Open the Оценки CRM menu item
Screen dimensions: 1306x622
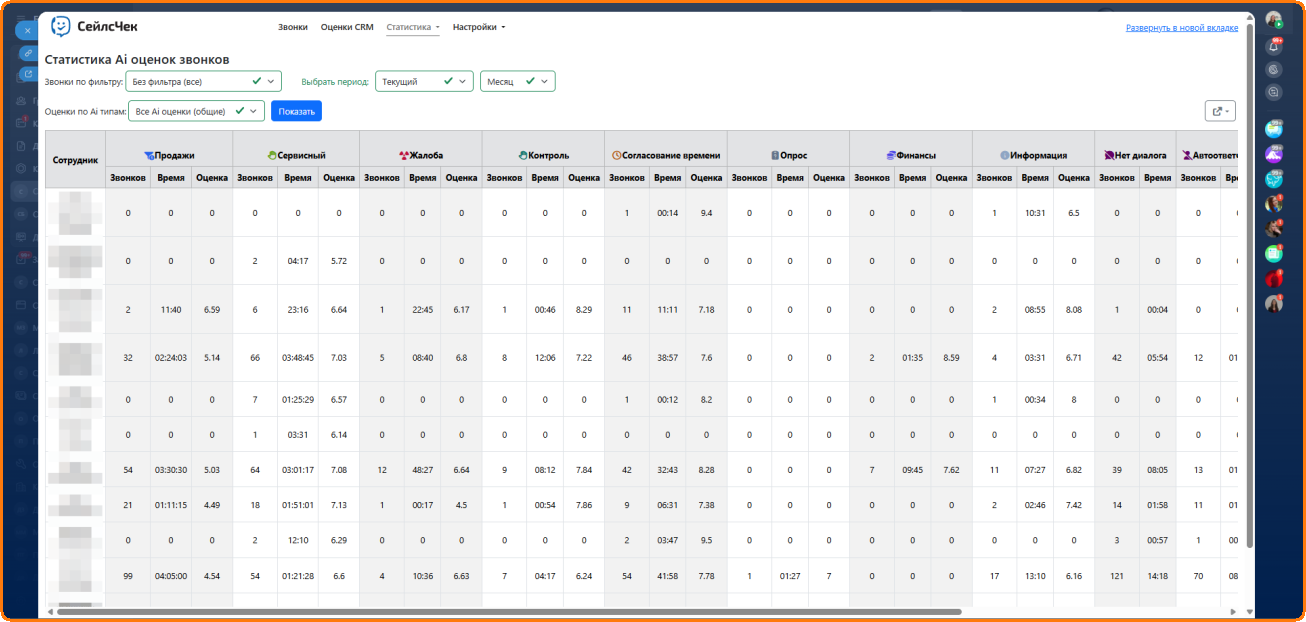point(347,27)
